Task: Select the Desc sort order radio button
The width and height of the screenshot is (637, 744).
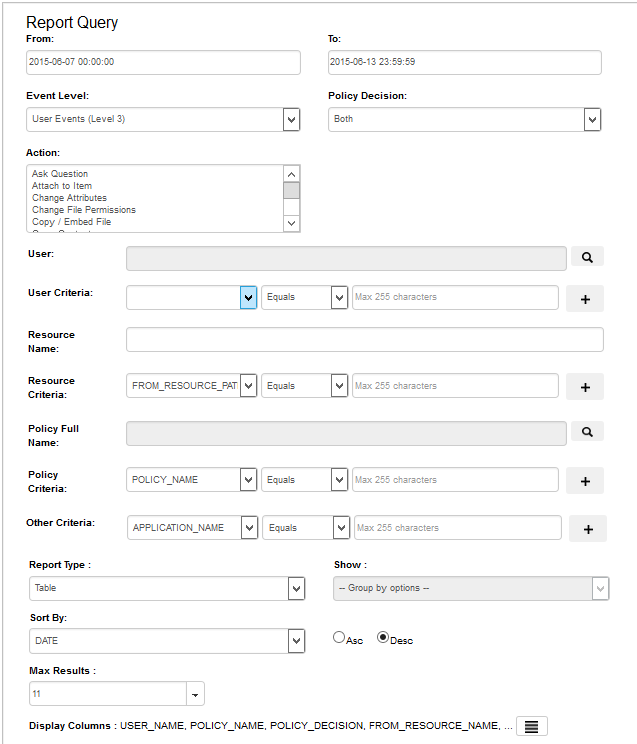Action: [383, 637]
